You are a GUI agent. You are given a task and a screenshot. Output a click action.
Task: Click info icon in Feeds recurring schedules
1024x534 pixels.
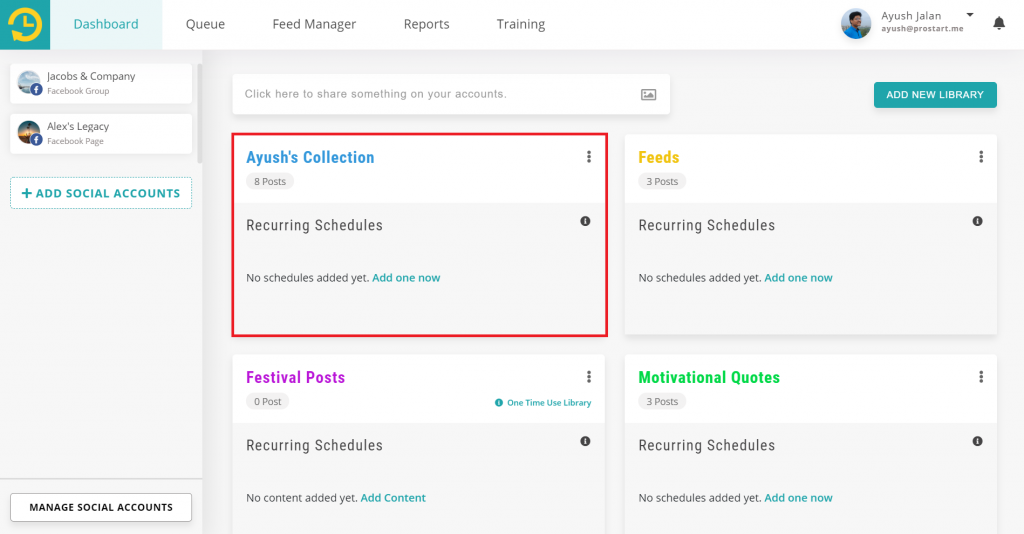pos(977,221)
